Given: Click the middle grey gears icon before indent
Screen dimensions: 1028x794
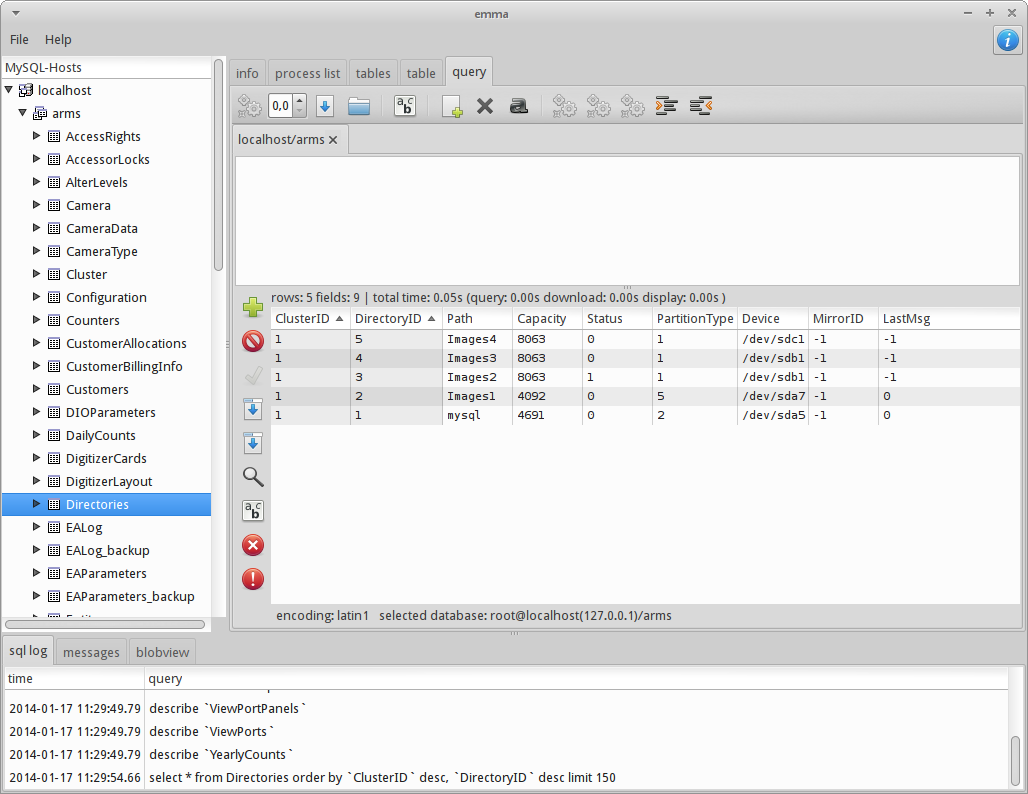Looking at the screenshot, I should (x=598, y=106).
